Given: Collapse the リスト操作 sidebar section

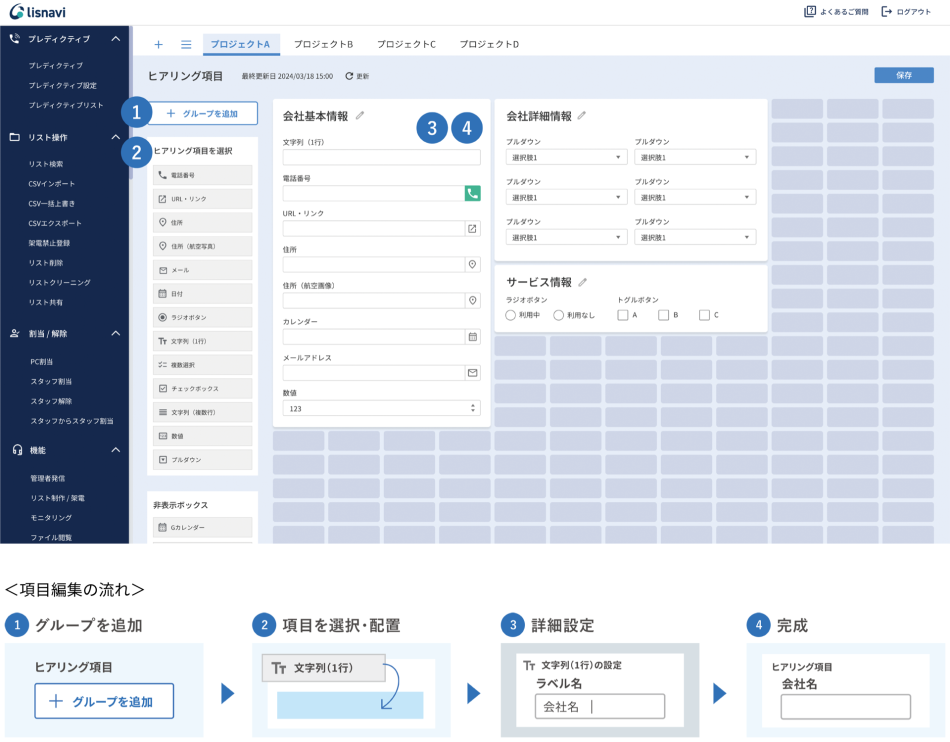Looking at the screenshot, I should pos(116,137).
